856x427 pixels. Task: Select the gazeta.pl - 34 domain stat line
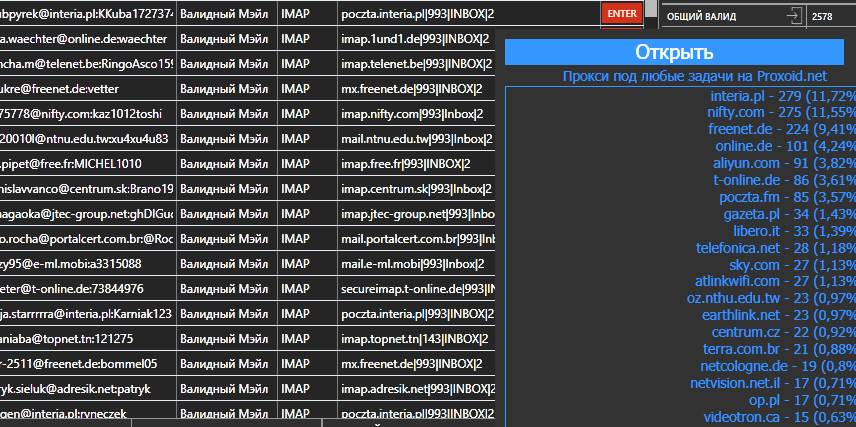click(x=789, y=214)
